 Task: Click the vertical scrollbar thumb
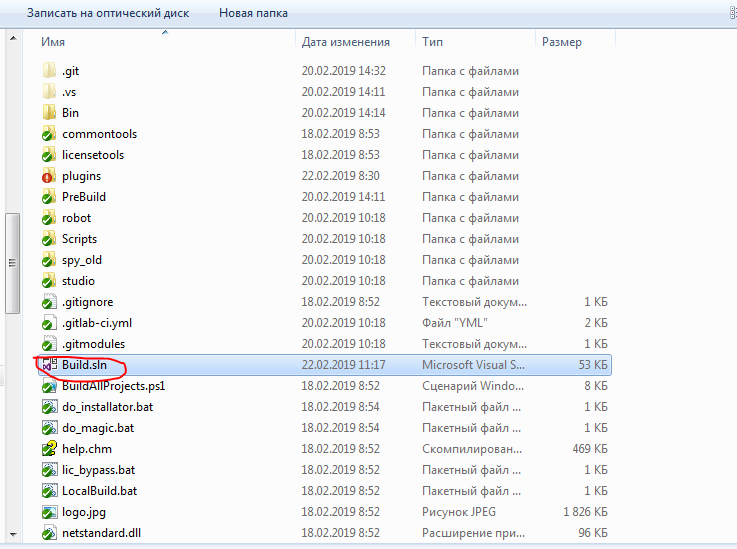pyautogui.click(x=13, y=263)
